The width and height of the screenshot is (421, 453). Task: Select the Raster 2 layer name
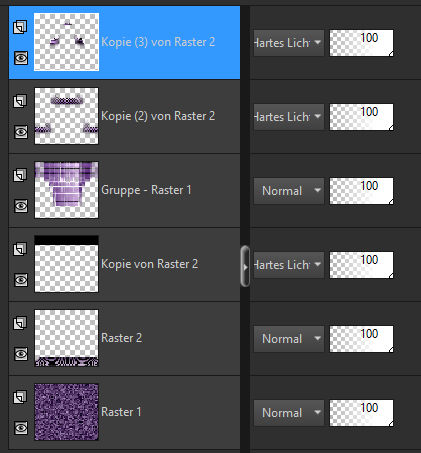(122, 338)
